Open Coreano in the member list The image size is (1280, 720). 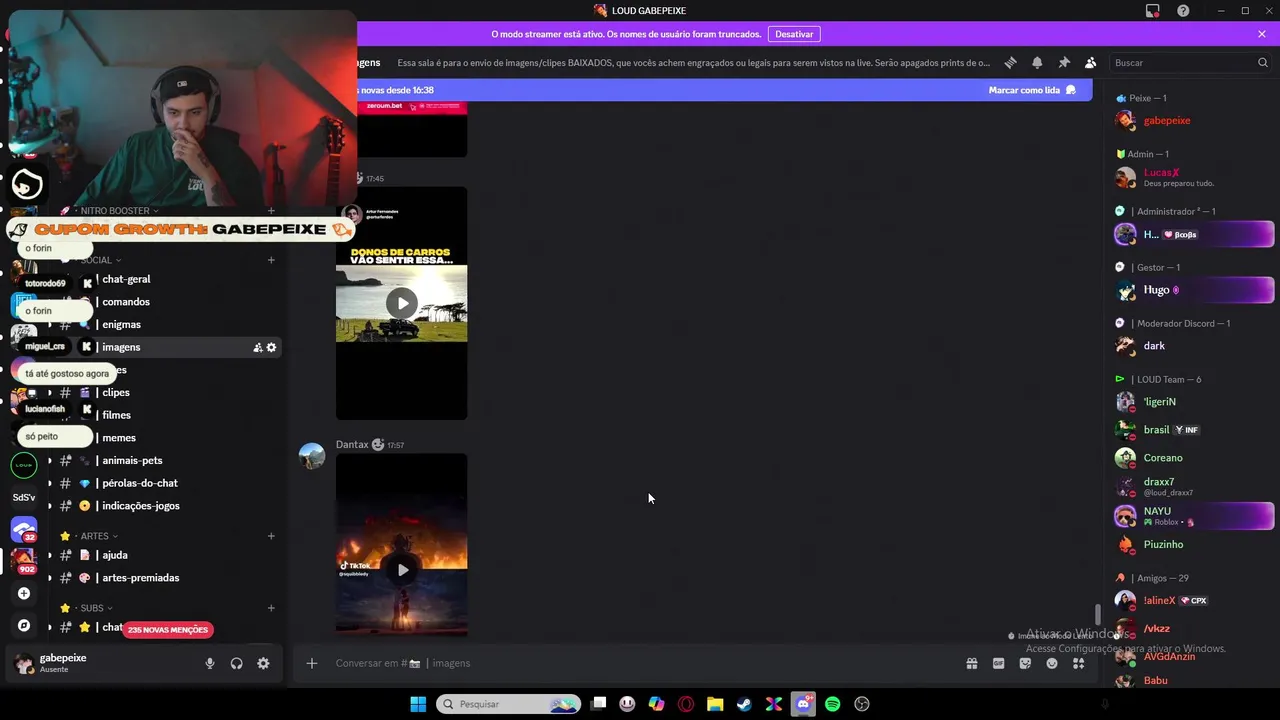1192,458
